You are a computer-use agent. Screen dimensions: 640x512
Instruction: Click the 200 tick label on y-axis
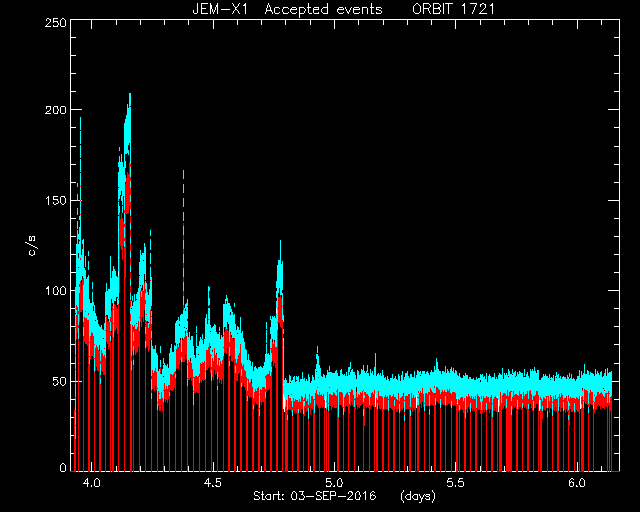[55, 110]
